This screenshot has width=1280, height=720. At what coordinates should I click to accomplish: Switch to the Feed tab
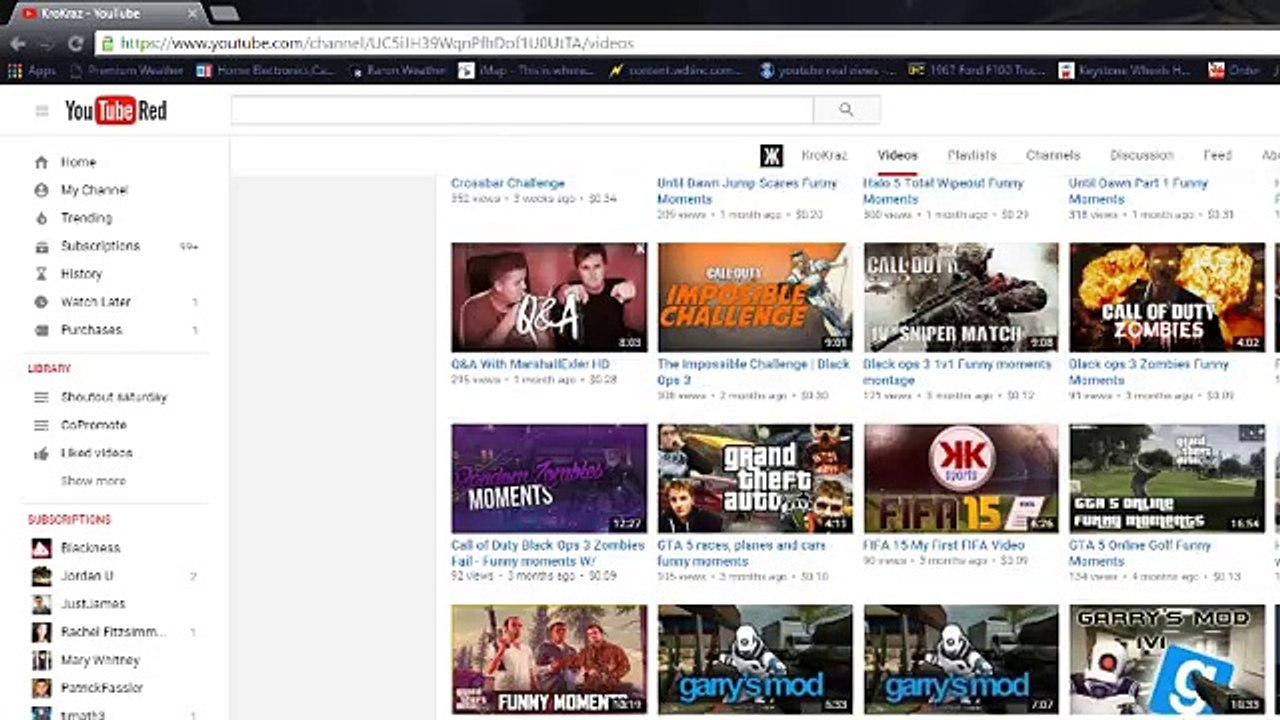pyautogui.click(x=1217, y=155)
